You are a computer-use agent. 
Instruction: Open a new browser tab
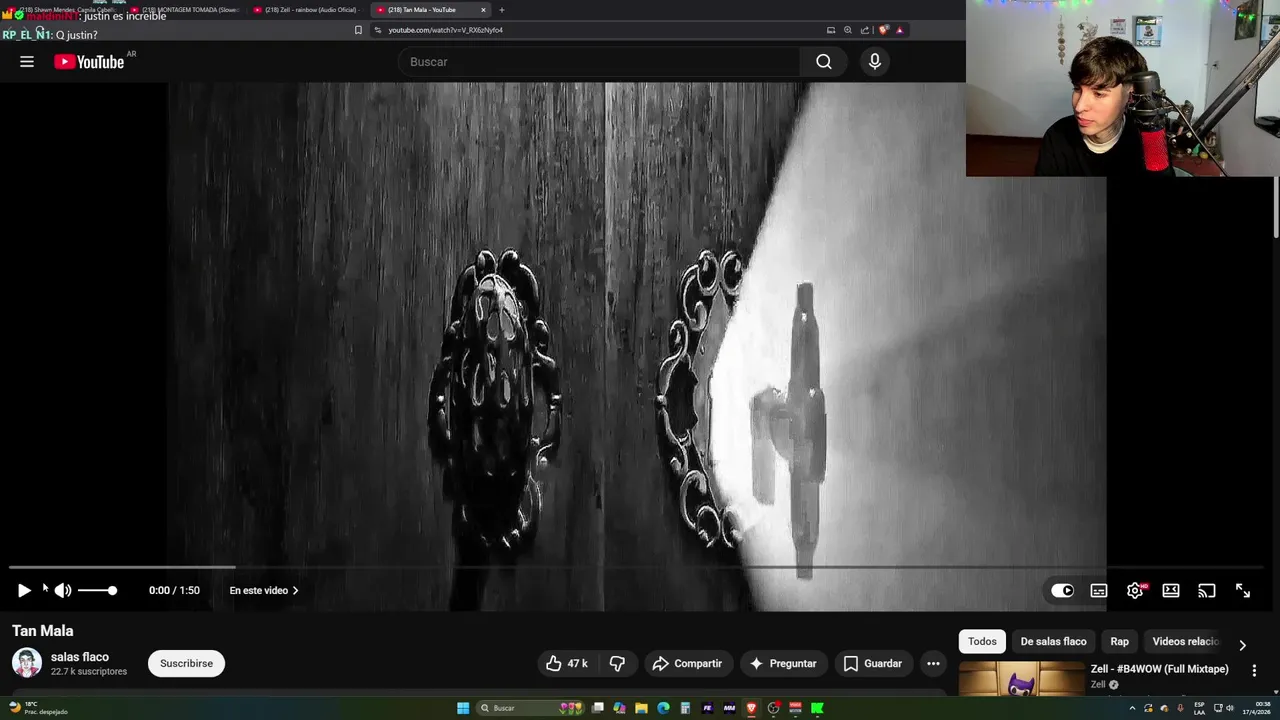502,10
